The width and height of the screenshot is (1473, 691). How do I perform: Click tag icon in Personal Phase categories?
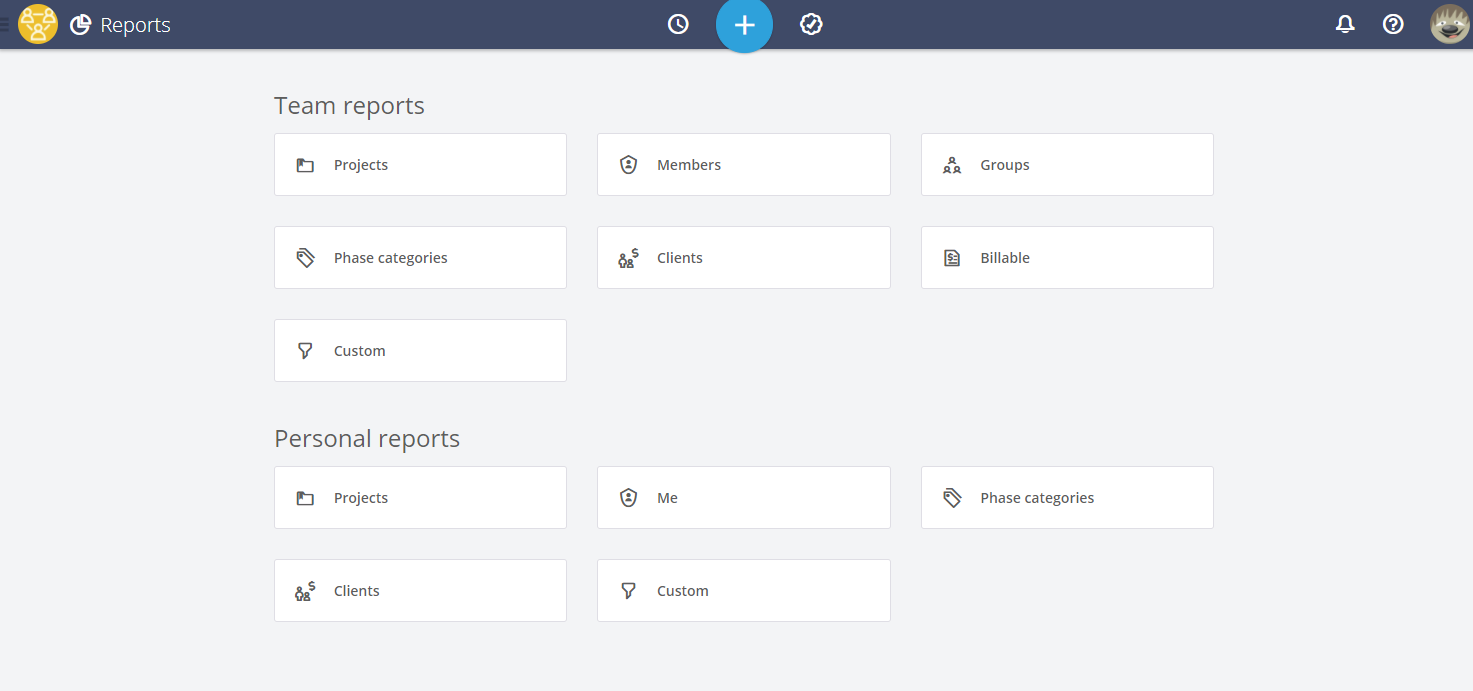click(x=952, y=498)
